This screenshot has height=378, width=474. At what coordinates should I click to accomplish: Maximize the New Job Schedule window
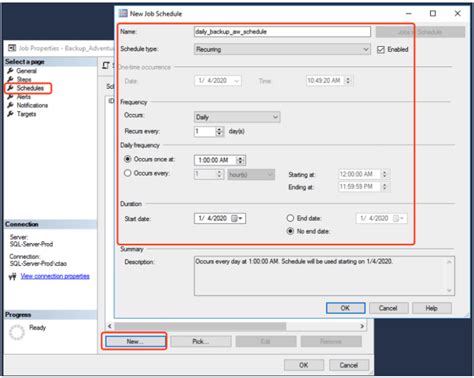point(433,13)
